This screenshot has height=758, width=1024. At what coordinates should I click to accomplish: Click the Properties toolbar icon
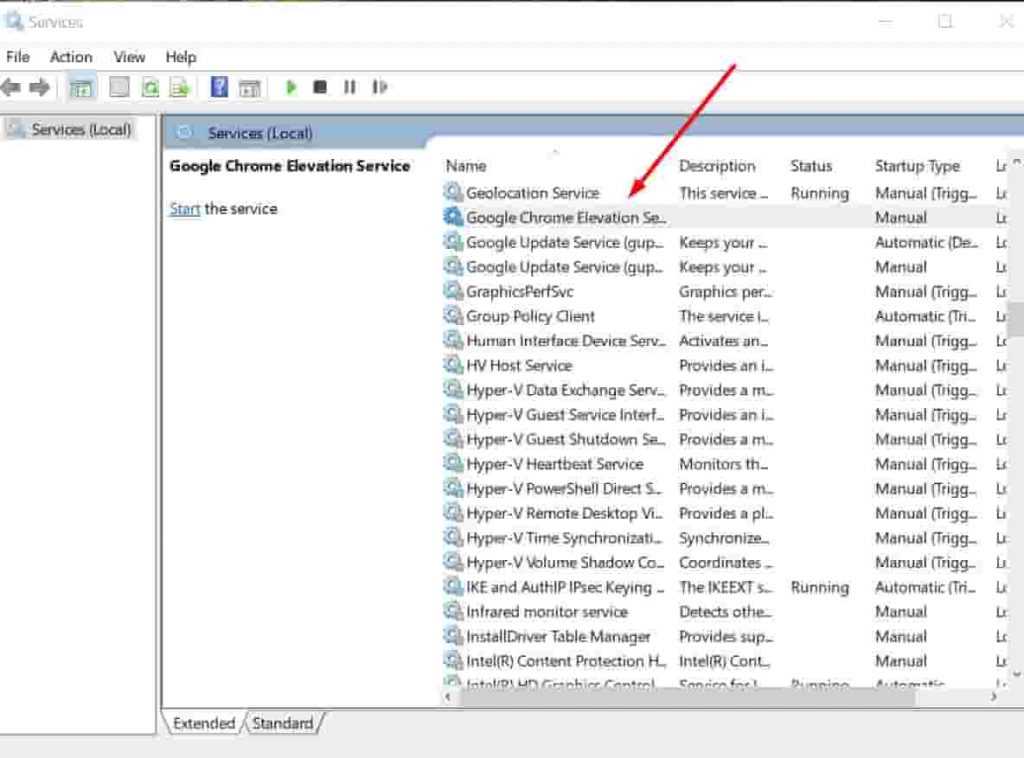[120, 87]
